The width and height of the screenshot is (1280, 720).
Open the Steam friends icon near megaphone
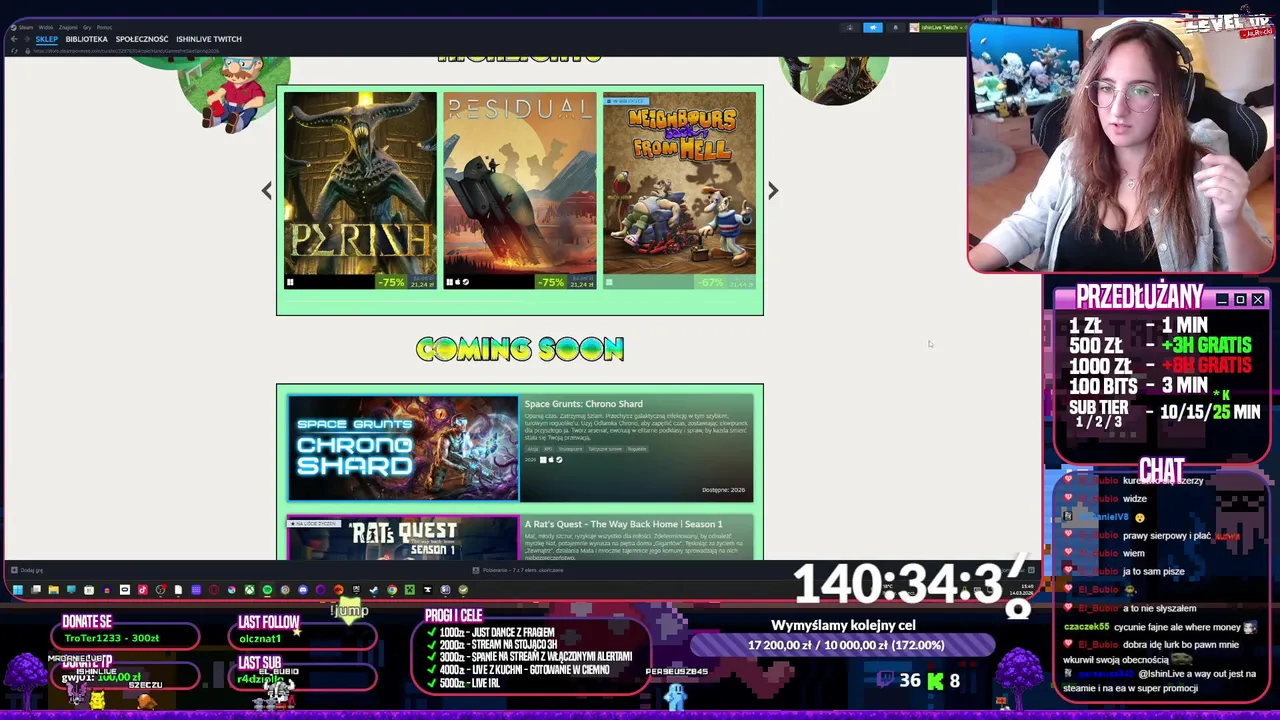(x=850, y=28)
